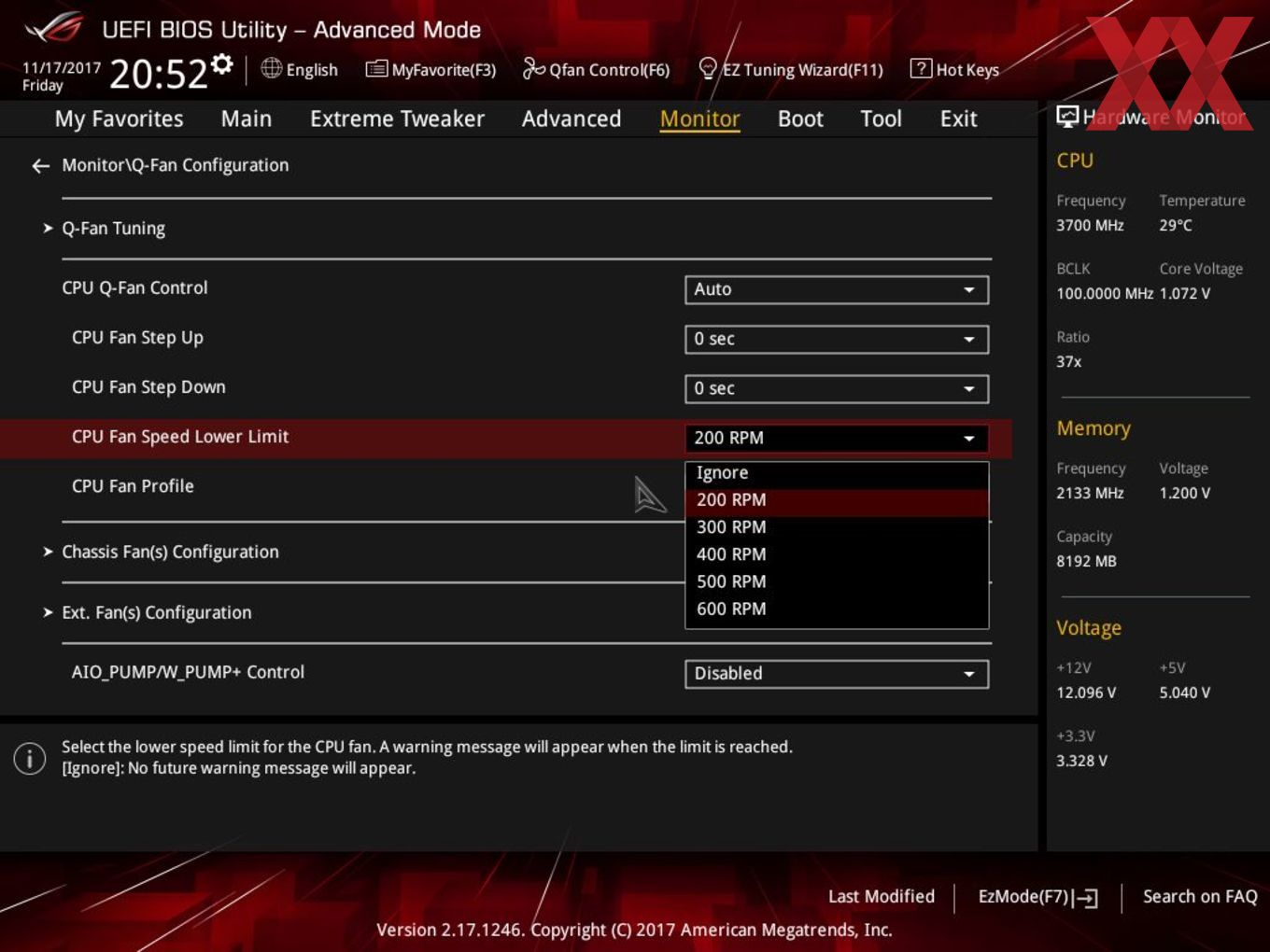The height and width of the screenshot is (952, 1270).
Task: Click the info icon in help area
Action: tap(30, 758)
